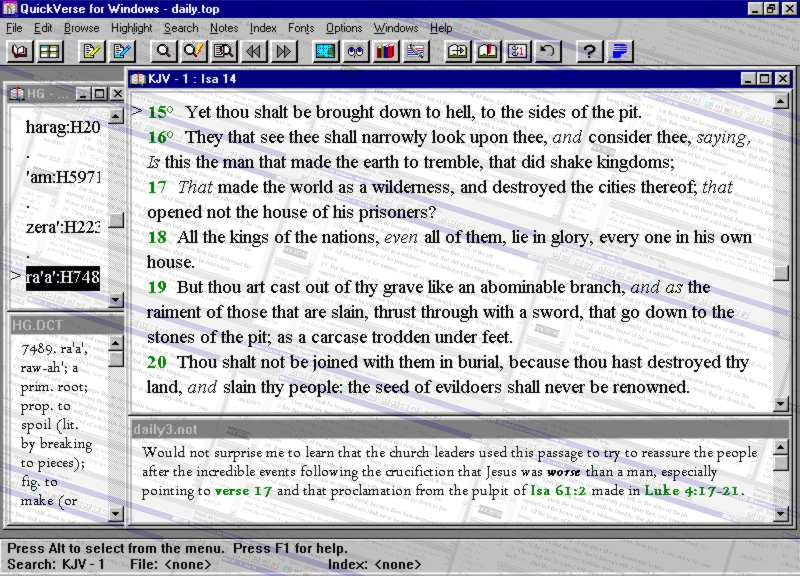
Task: Click the HG.DCT pane scroll up arrow
Action: [116, 343]
